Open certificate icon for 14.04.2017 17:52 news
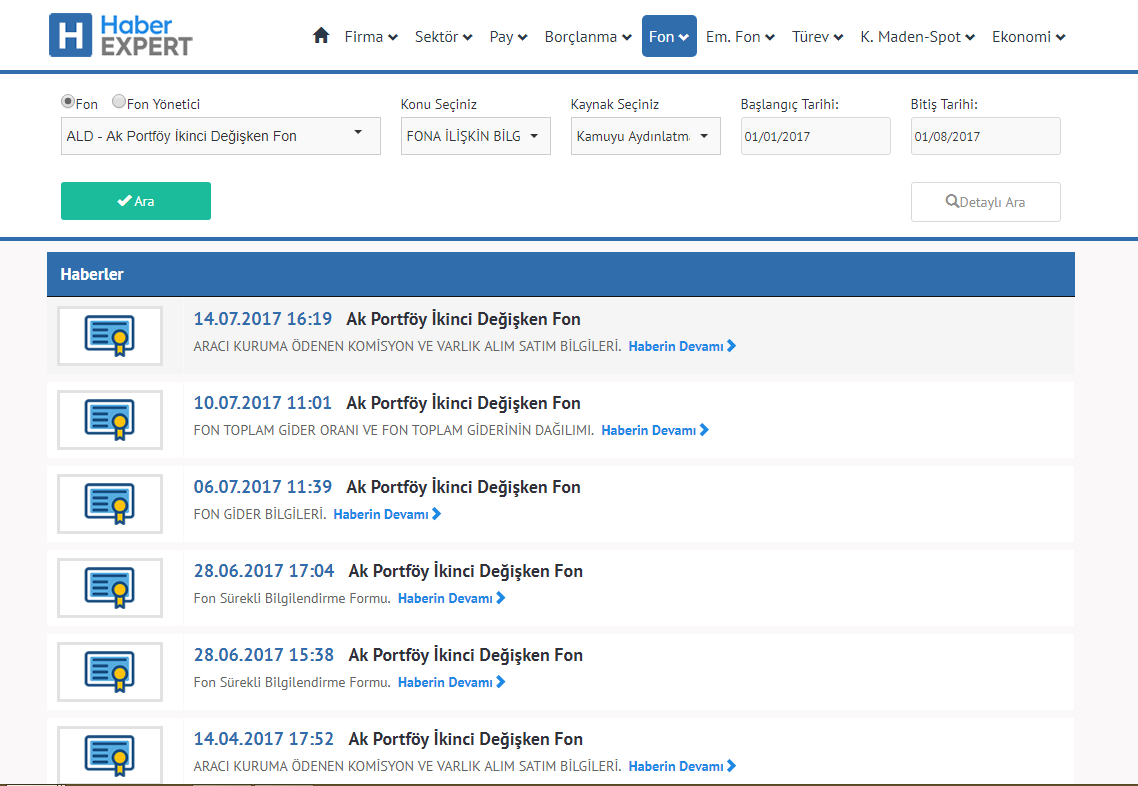Viewport: 1138px width, 786px height. pyautogui.click(x=110, y=754)
